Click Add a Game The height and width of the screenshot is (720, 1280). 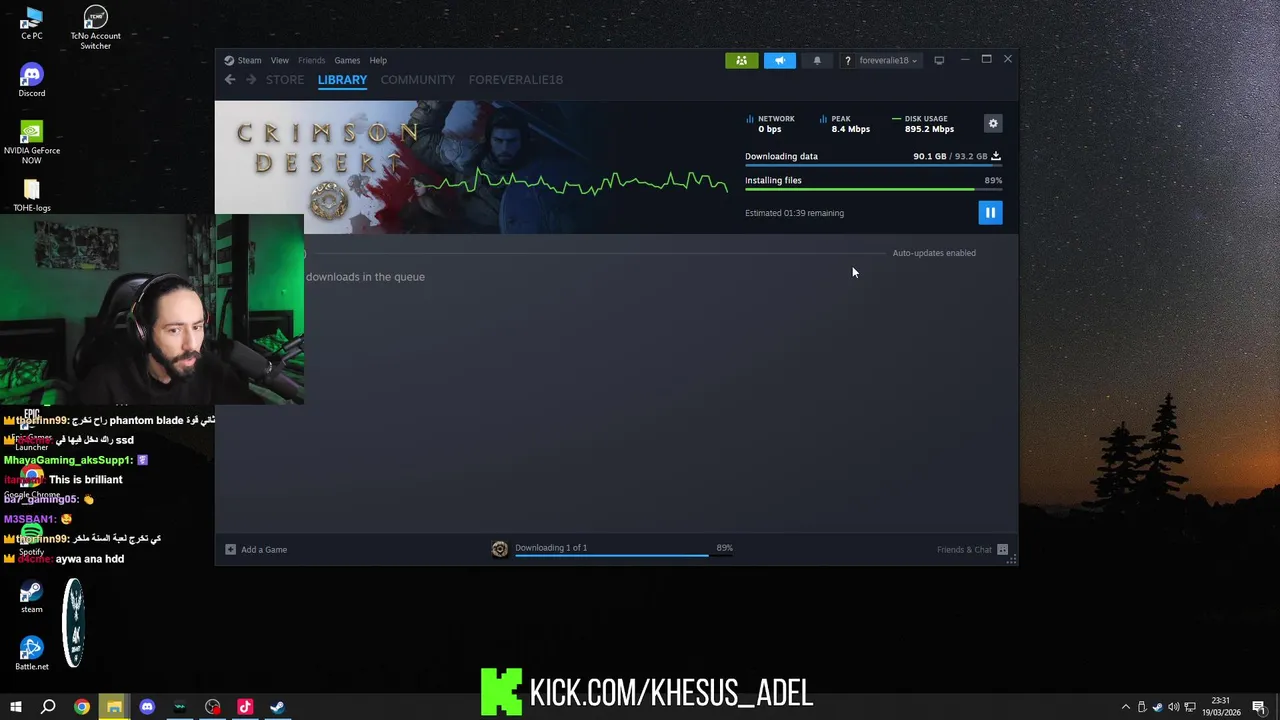coord(264,549)
